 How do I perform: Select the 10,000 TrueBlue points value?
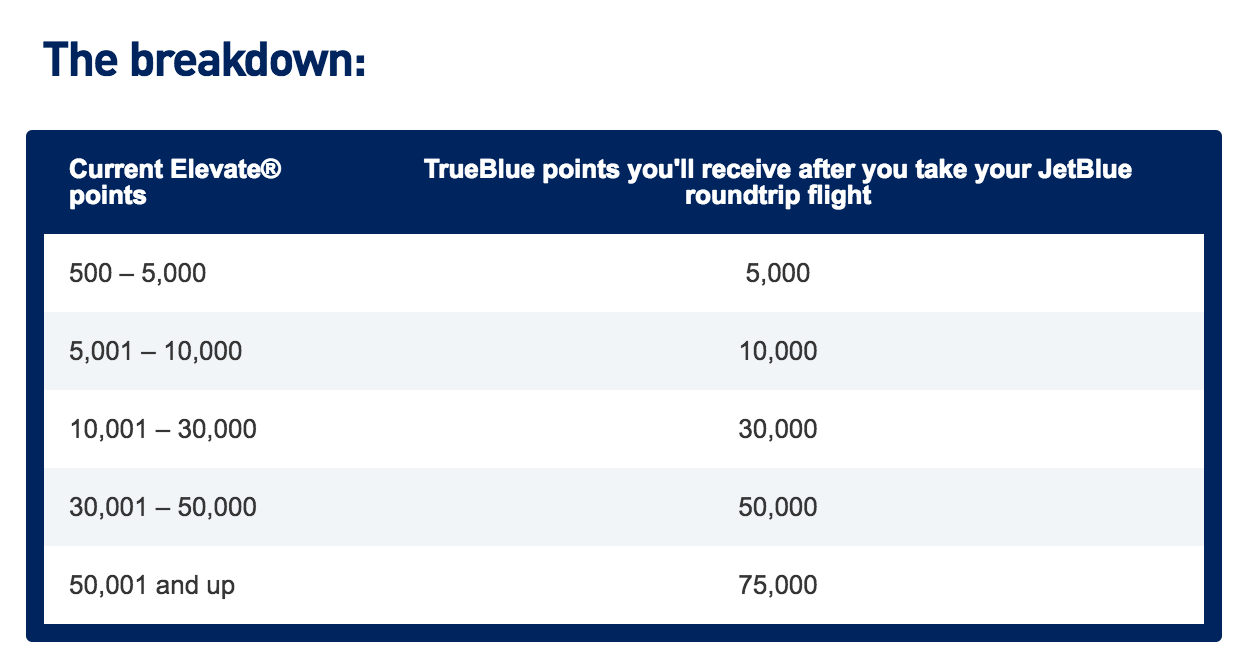(777, 351)
